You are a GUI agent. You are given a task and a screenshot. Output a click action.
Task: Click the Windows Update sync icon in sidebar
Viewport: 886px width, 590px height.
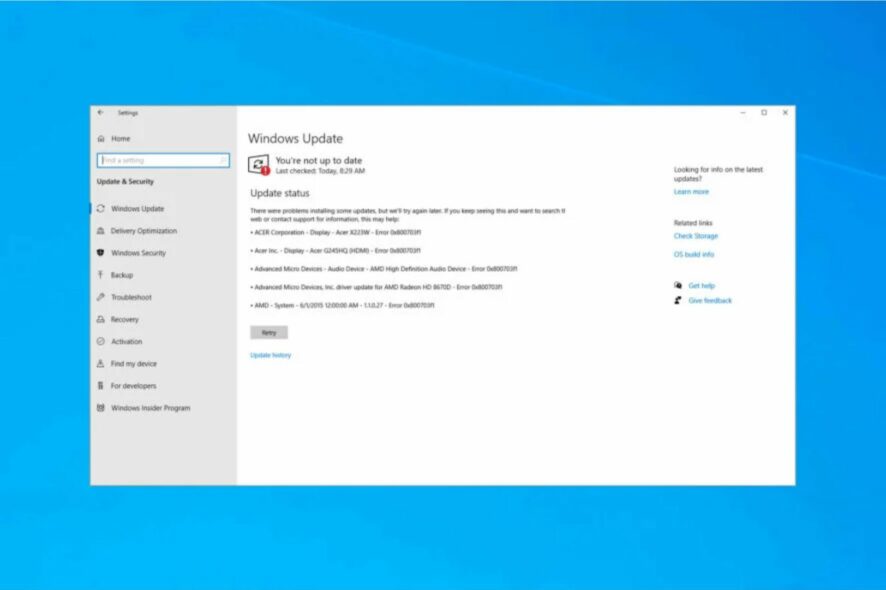tap(101, 209)
